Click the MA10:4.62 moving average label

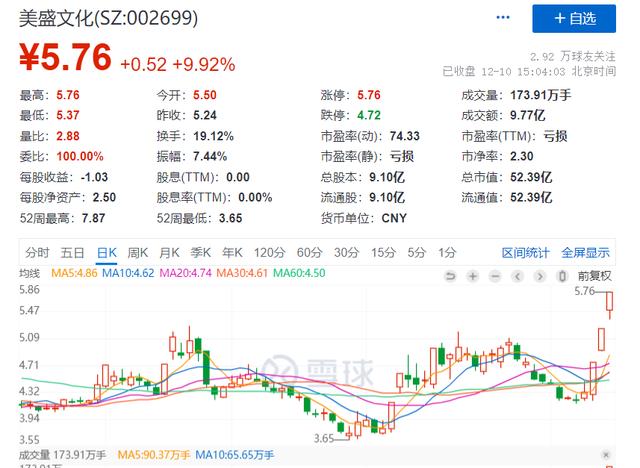(x=128, y=273)
